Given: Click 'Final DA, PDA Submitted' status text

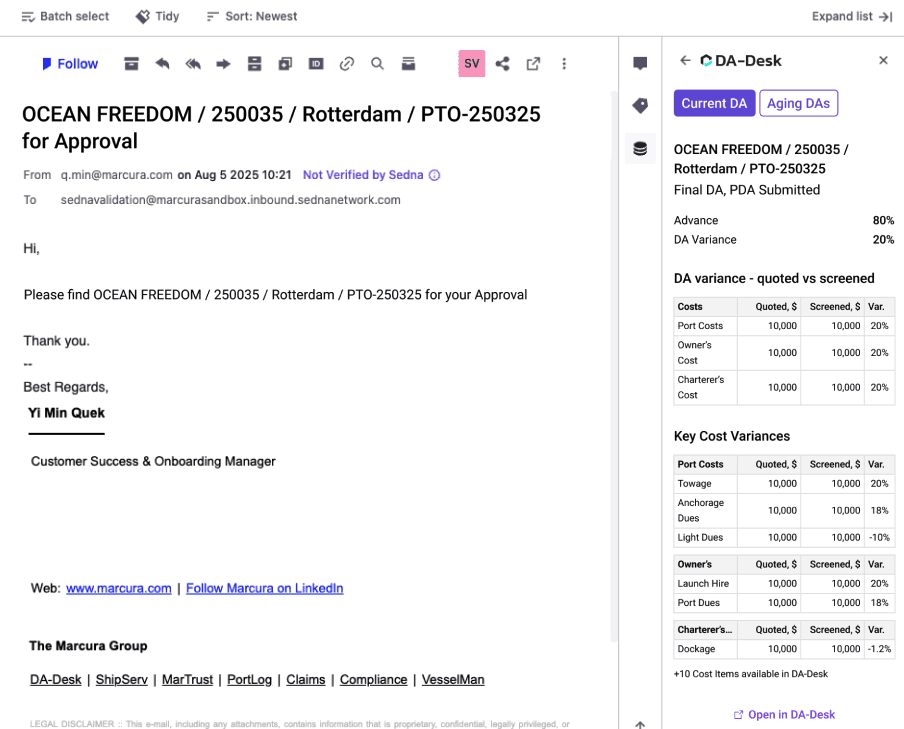Looking at the screenshot, I should (747, 190).
